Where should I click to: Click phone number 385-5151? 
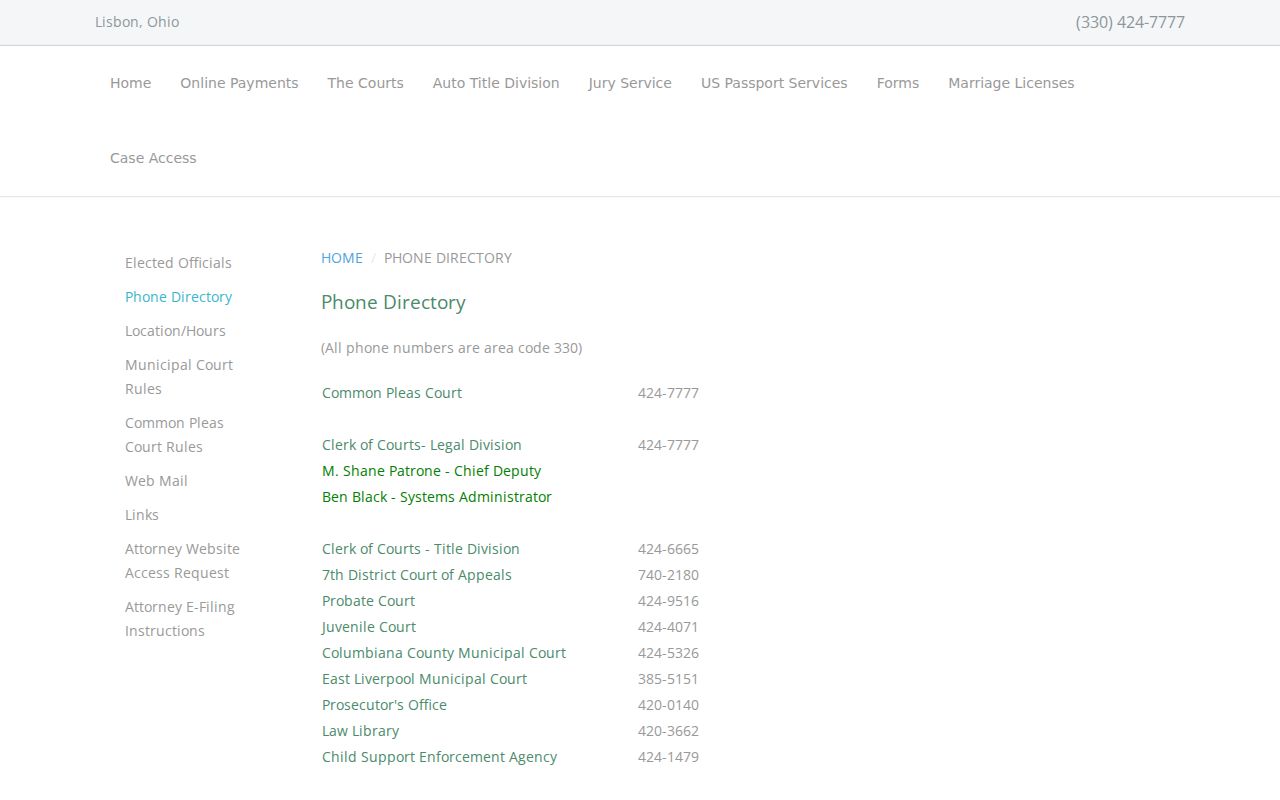[668, 679]
